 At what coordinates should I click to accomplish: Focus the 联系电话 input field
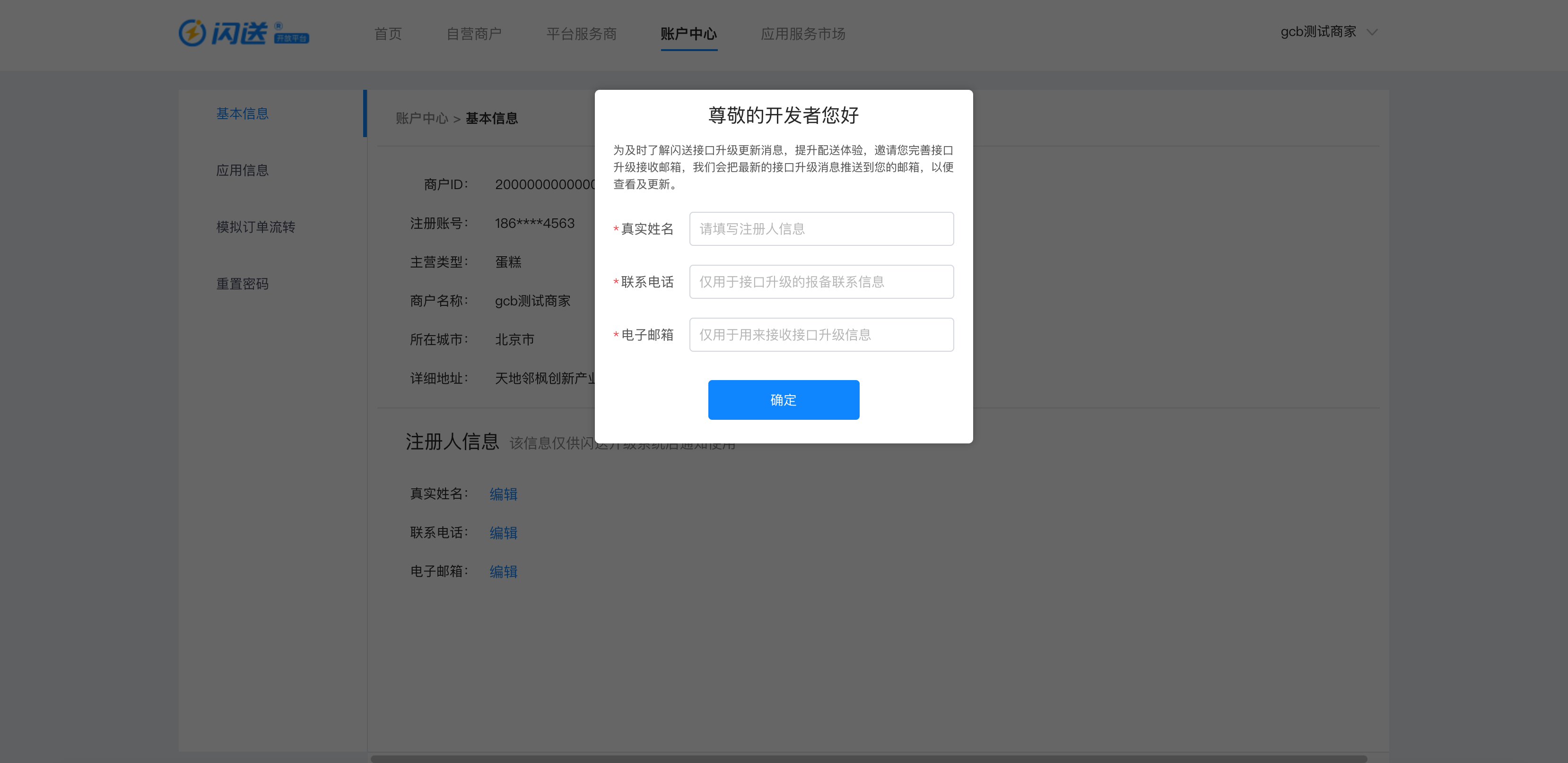(820, 281)
